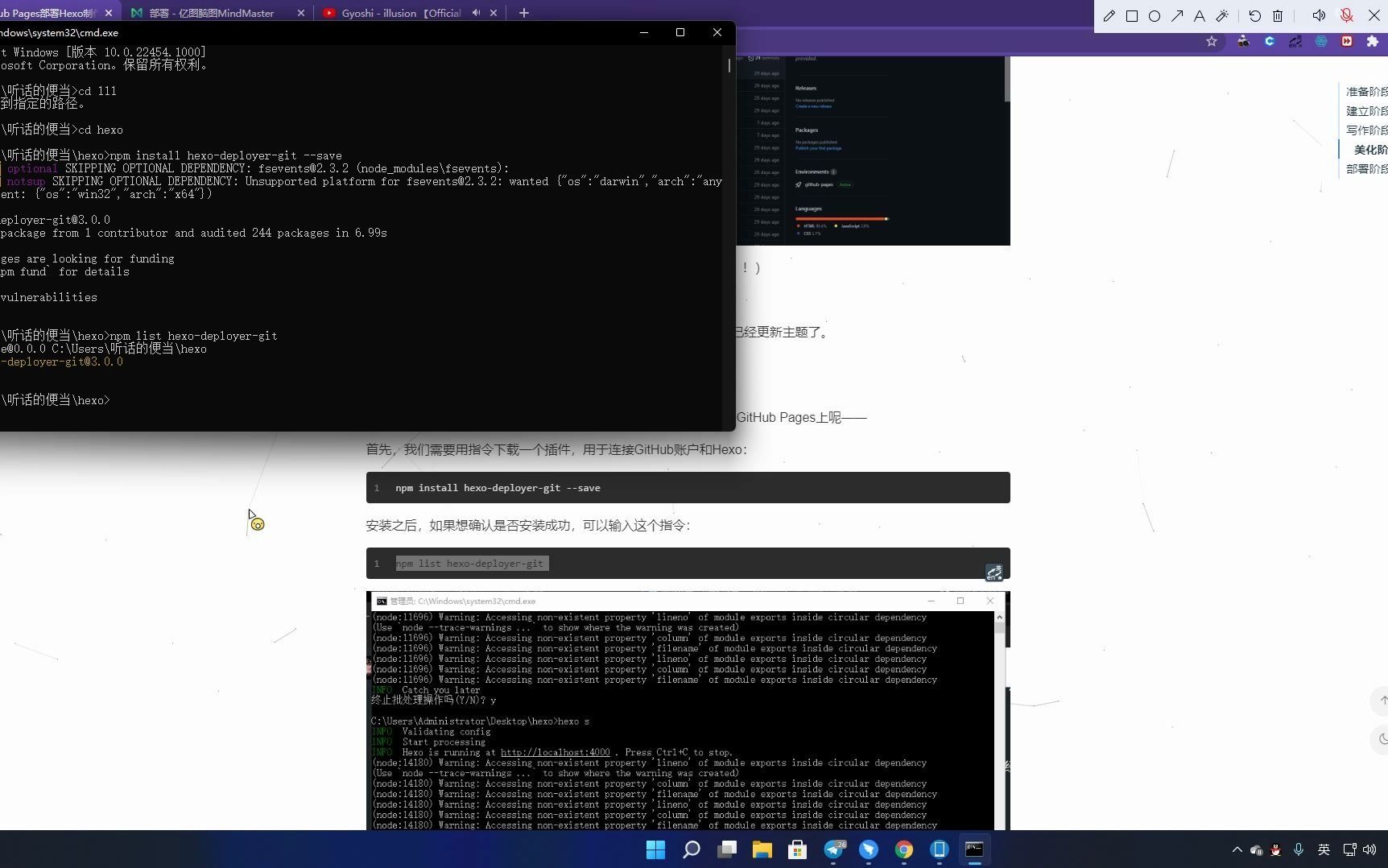Open Telegram from the taskbar

[833, 849]
